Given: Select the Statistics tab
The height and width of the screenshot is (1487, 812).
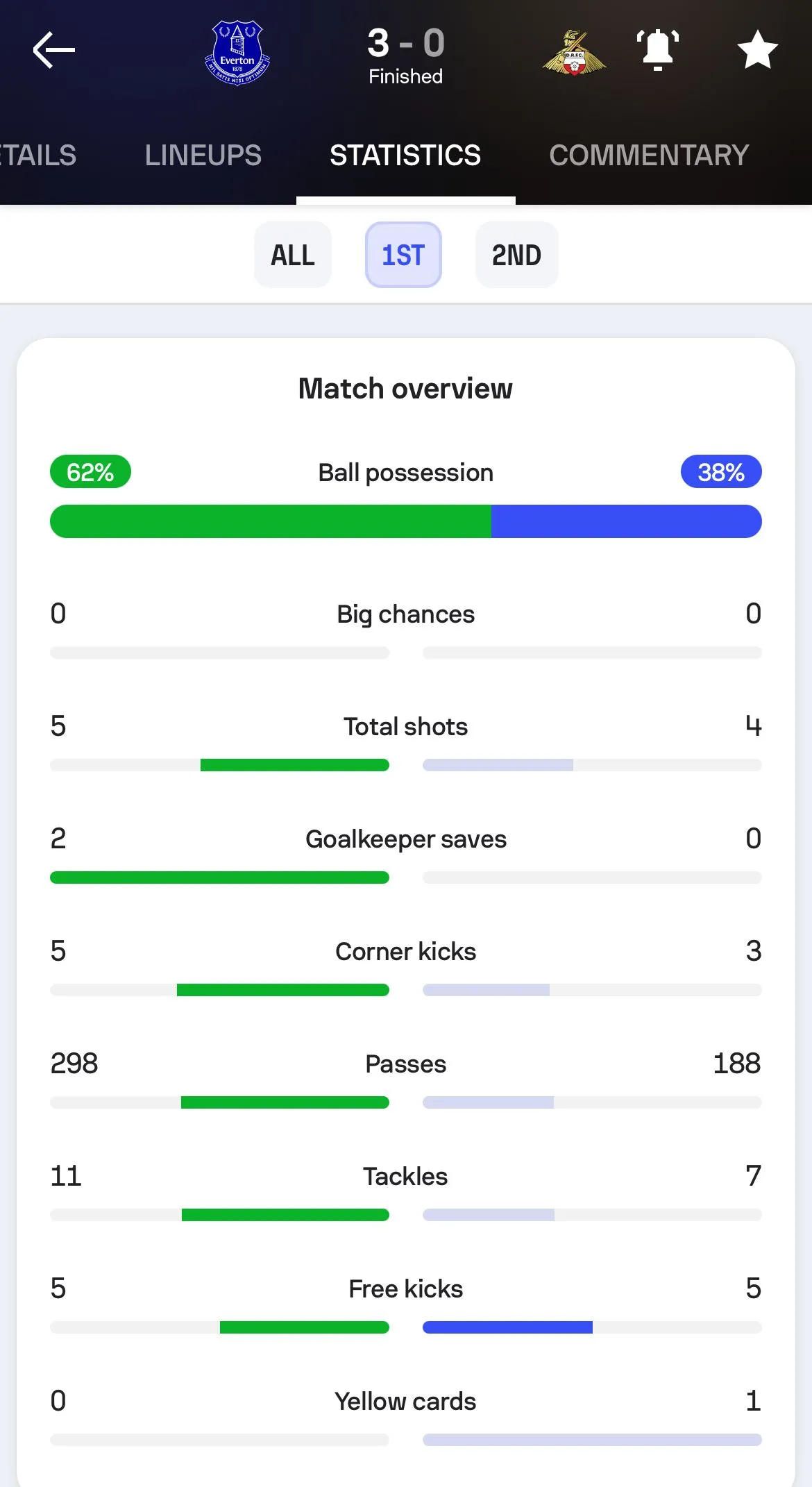Looking at the screenshot, I should point(405,156).
